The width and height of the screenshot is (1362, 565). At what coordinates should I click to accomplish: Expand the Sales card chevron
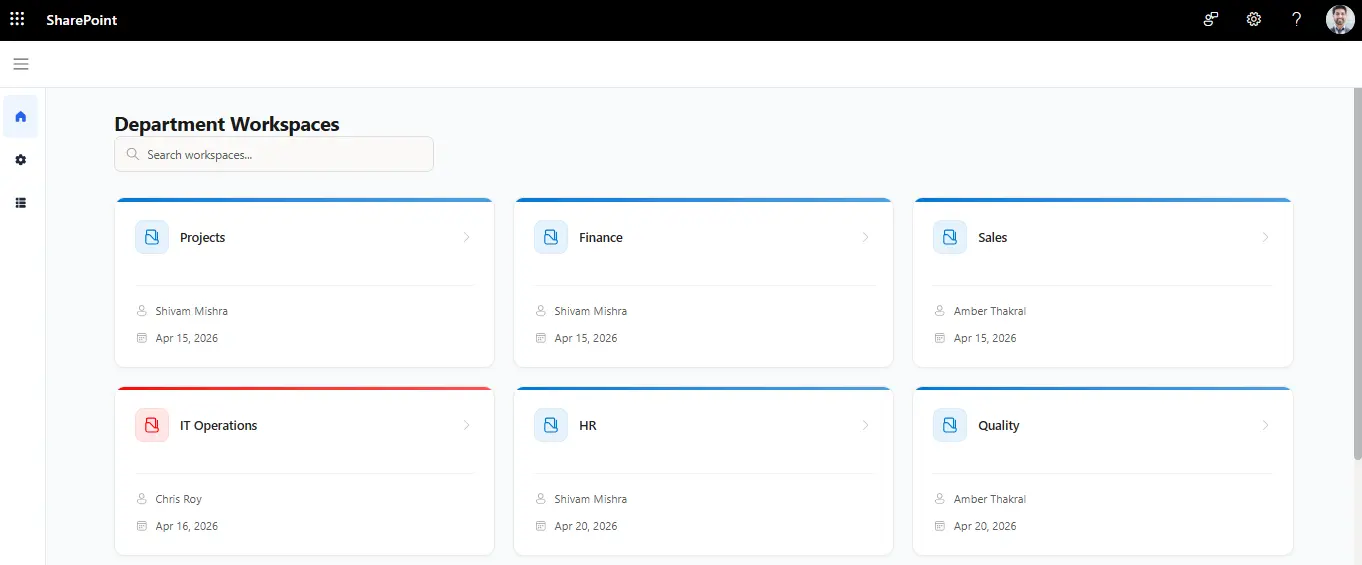pyautogui.click(x=1265, y=237)
